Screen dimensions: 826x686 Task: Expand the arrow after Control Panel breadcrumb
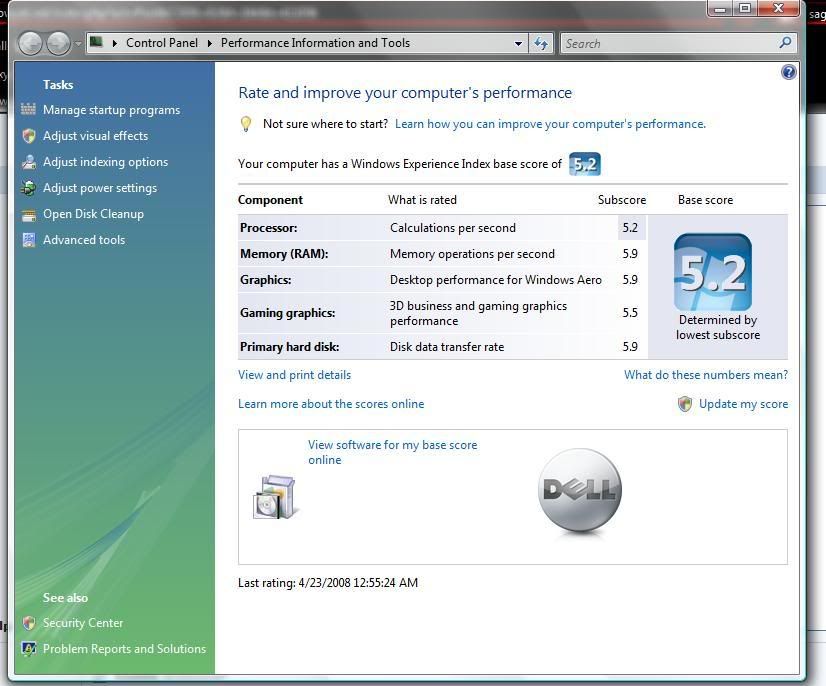click(210, 43)
